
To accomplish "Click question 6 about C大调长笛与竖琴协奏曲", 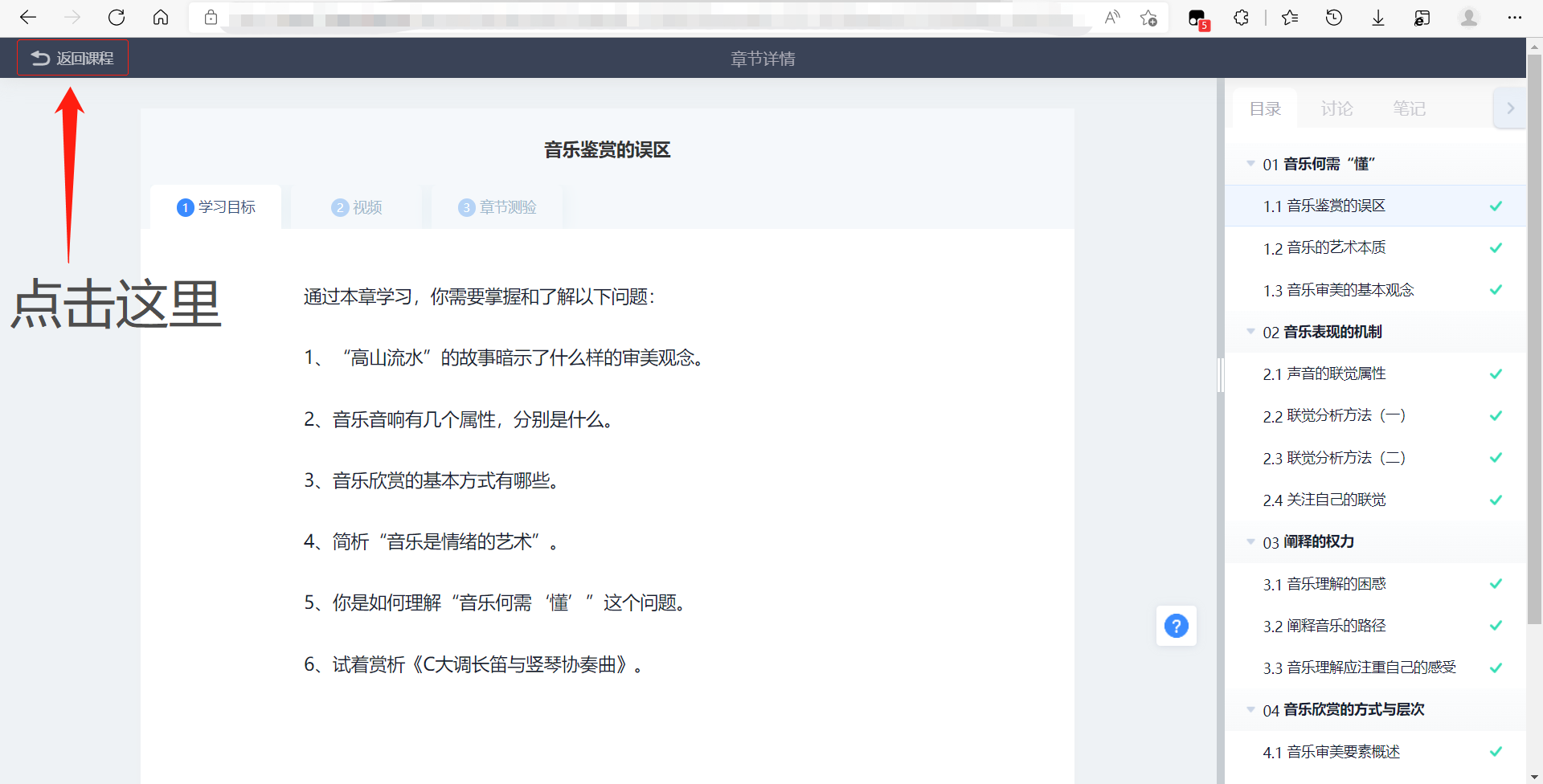I will tap(473, 664).
